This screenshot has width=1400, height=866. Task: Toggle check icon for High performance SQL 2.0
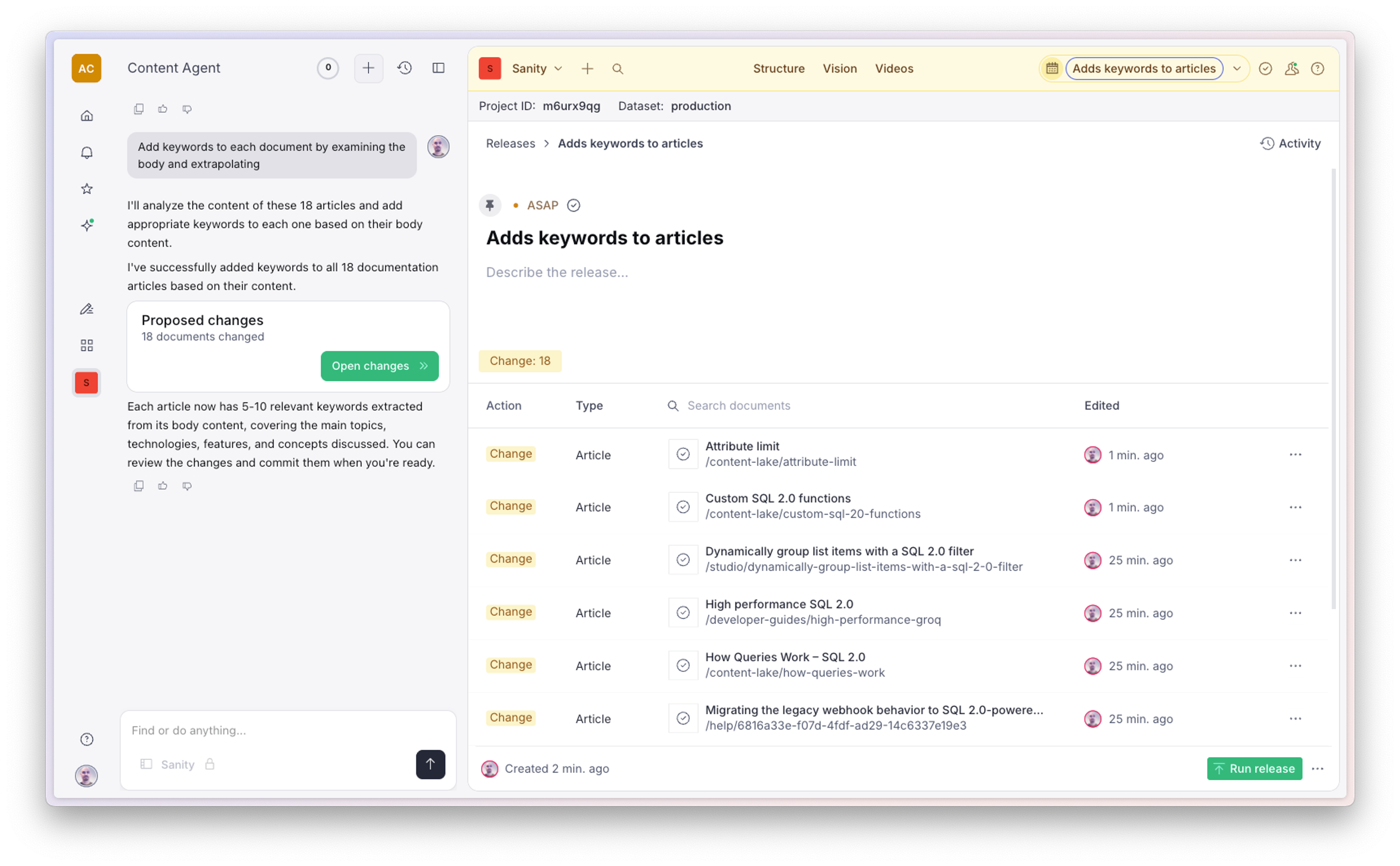tap(682, 613)
